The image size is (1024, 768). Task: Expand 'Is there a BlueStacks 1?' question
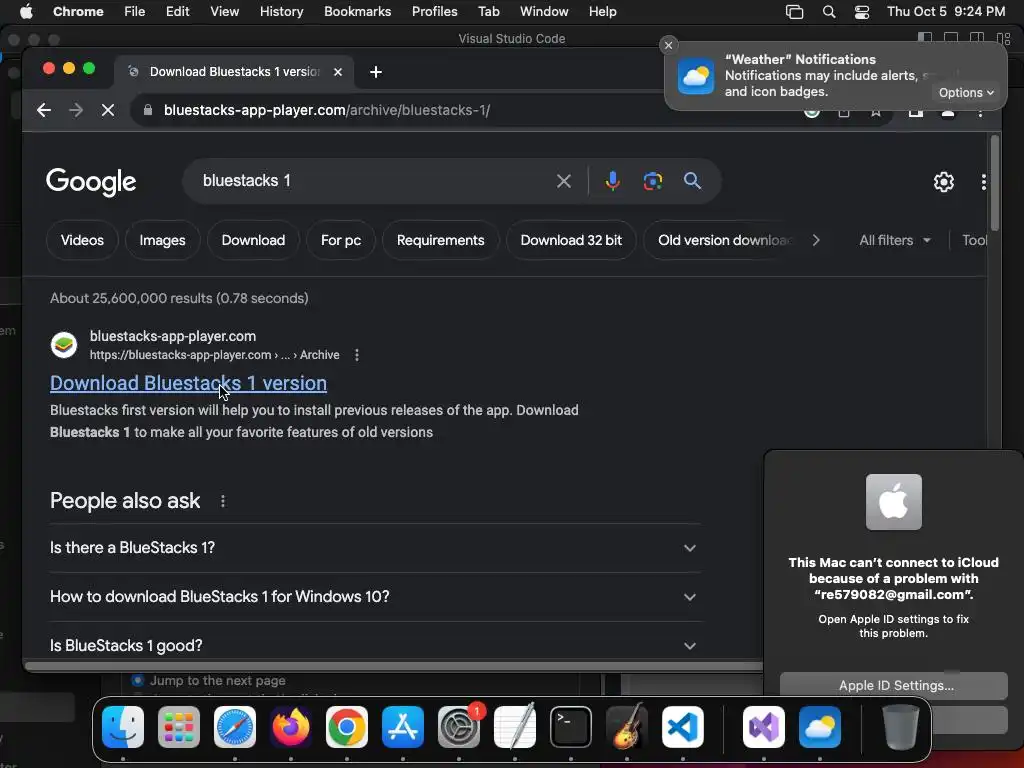click(x=375, y=548)
